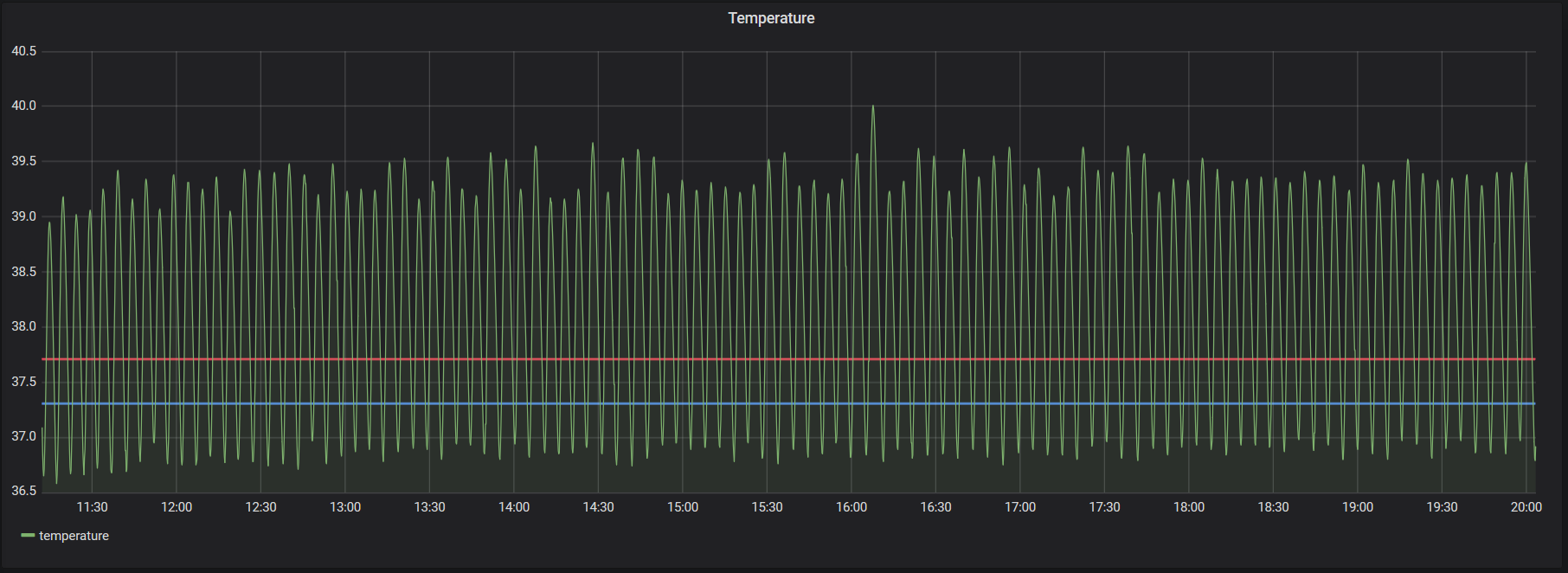Viewport: 1568px width, 573px height.
Task: Click the 39.5 y-axis value
Action: tap(24, 162)
